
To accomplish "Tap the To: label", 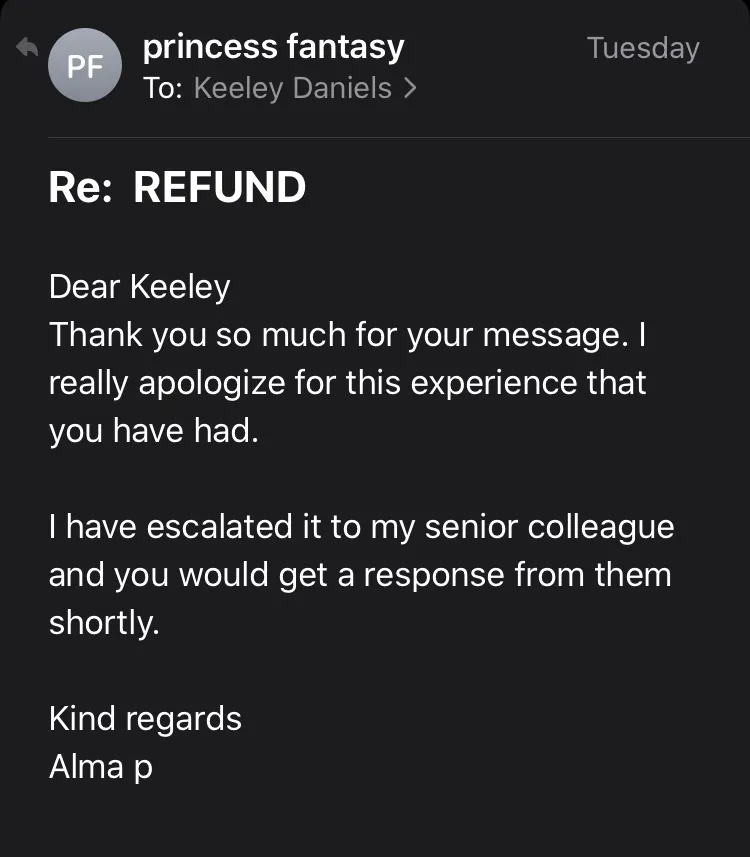I will coord(162,88).
